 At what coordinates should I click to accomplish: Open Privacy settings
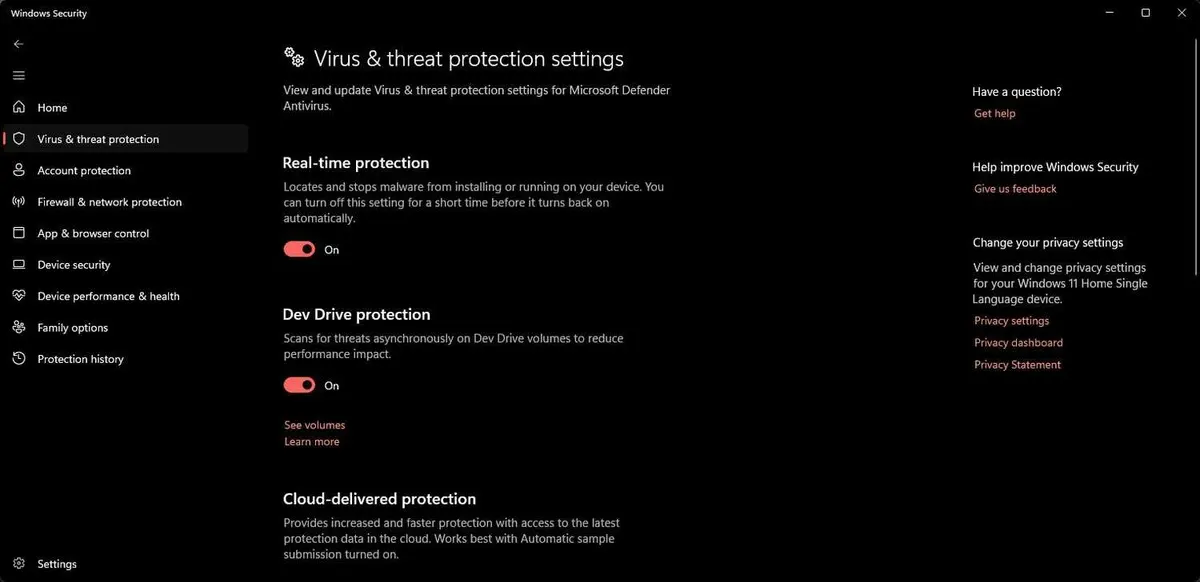[1011, 320]
